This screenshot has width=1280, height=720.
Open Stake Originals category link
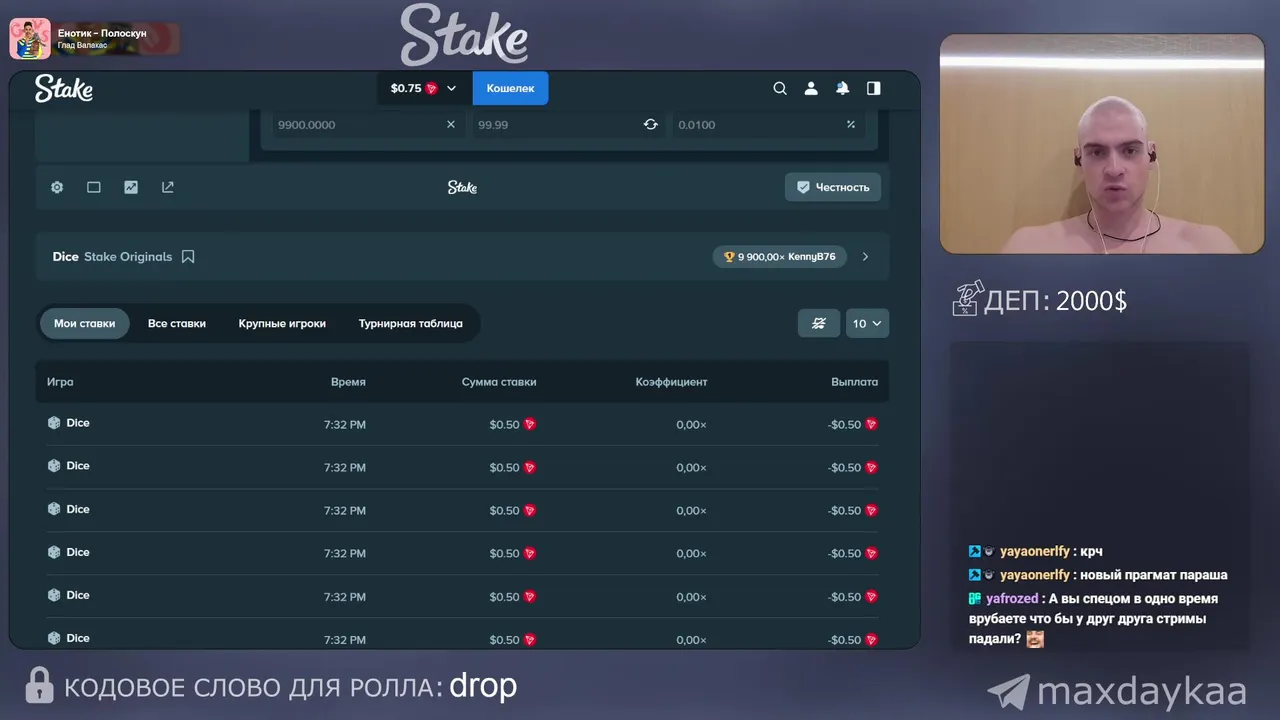tap(128, 257)
